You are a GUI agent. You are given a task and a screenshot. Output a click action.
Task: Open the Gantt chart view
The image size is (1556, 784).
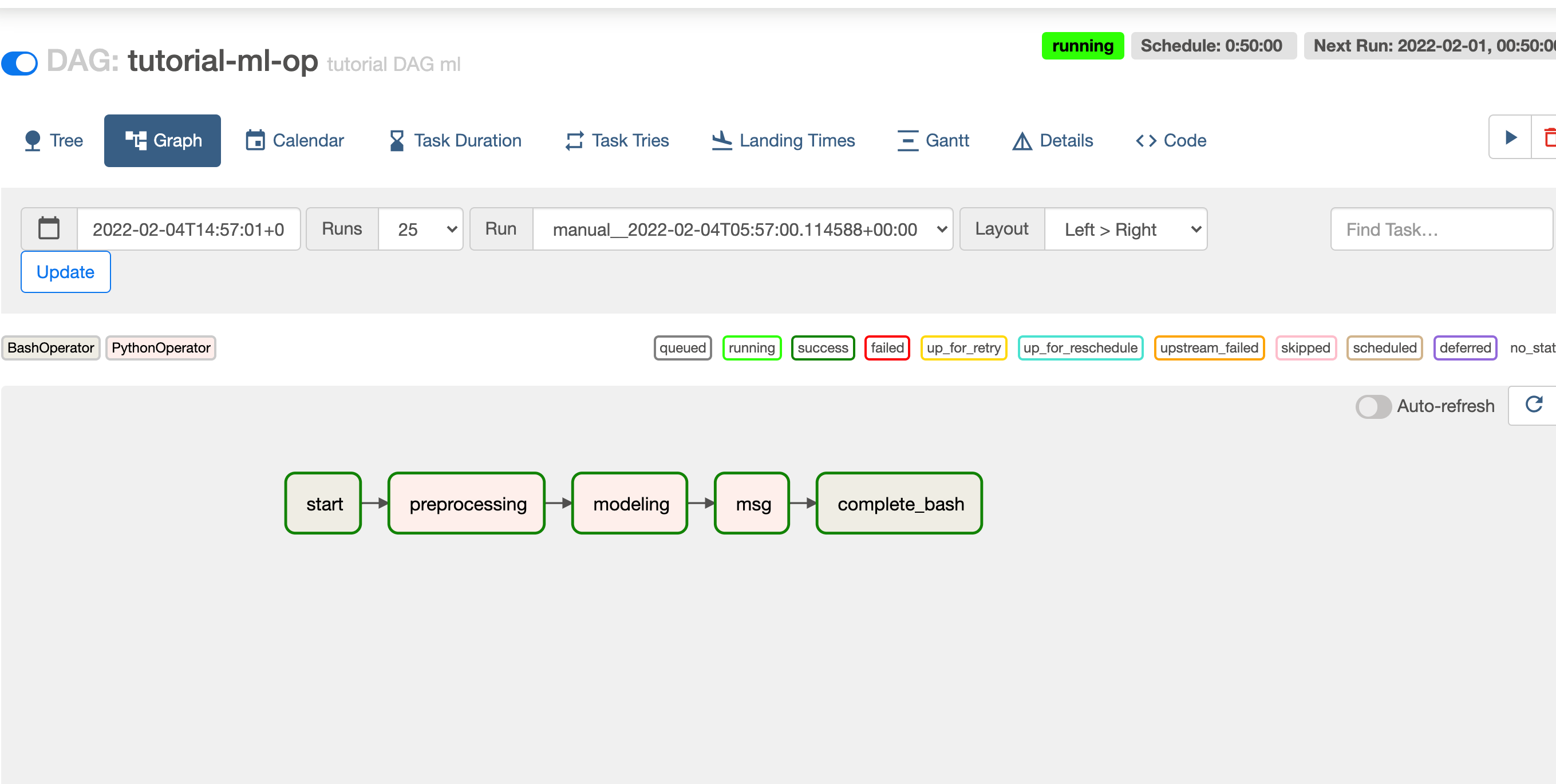[933, 141]
